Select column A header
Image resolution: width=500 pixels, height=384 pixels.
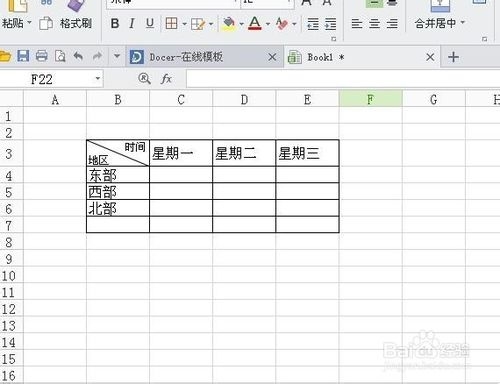[55, 99]
